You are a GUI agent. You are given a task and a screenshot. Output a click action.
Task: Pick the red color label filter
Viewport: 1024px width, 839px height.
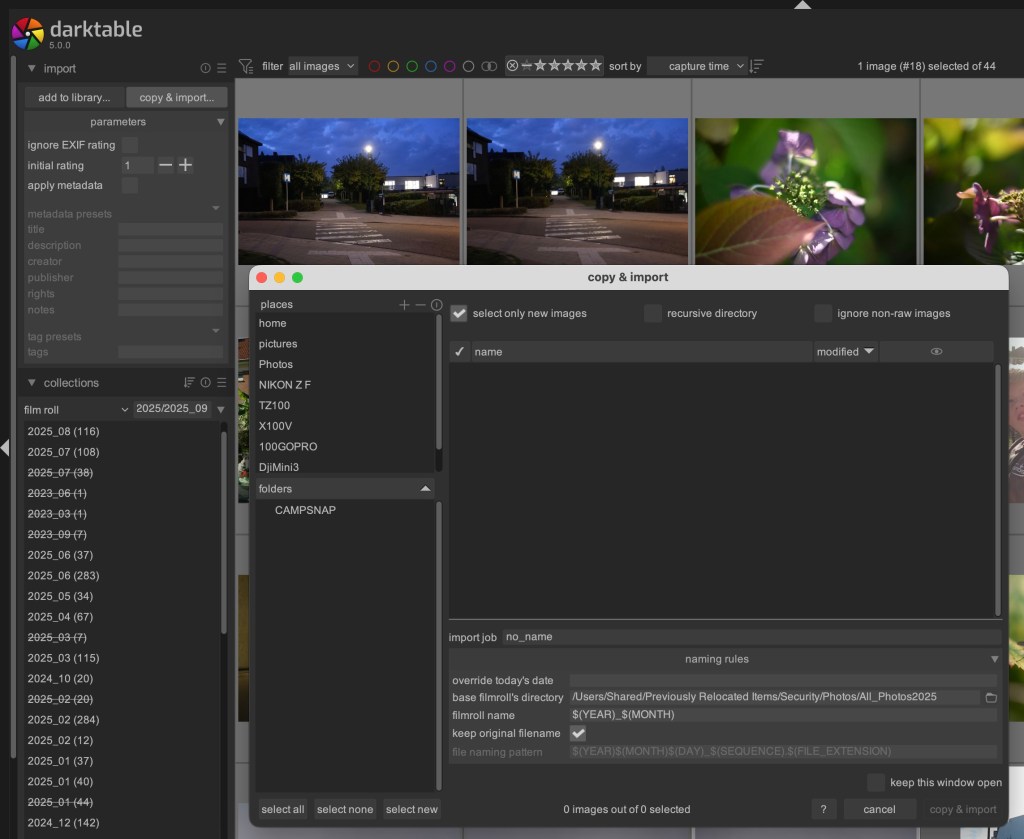[375, 66]
